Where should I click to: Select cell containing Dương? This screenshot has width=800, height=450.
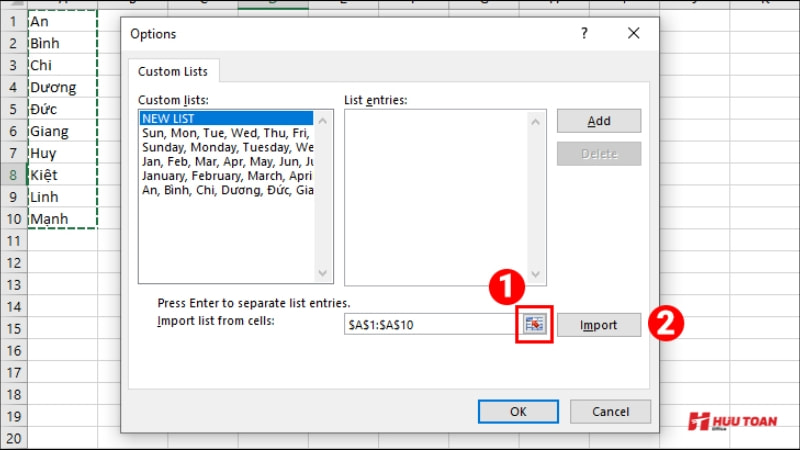point(62,87)
